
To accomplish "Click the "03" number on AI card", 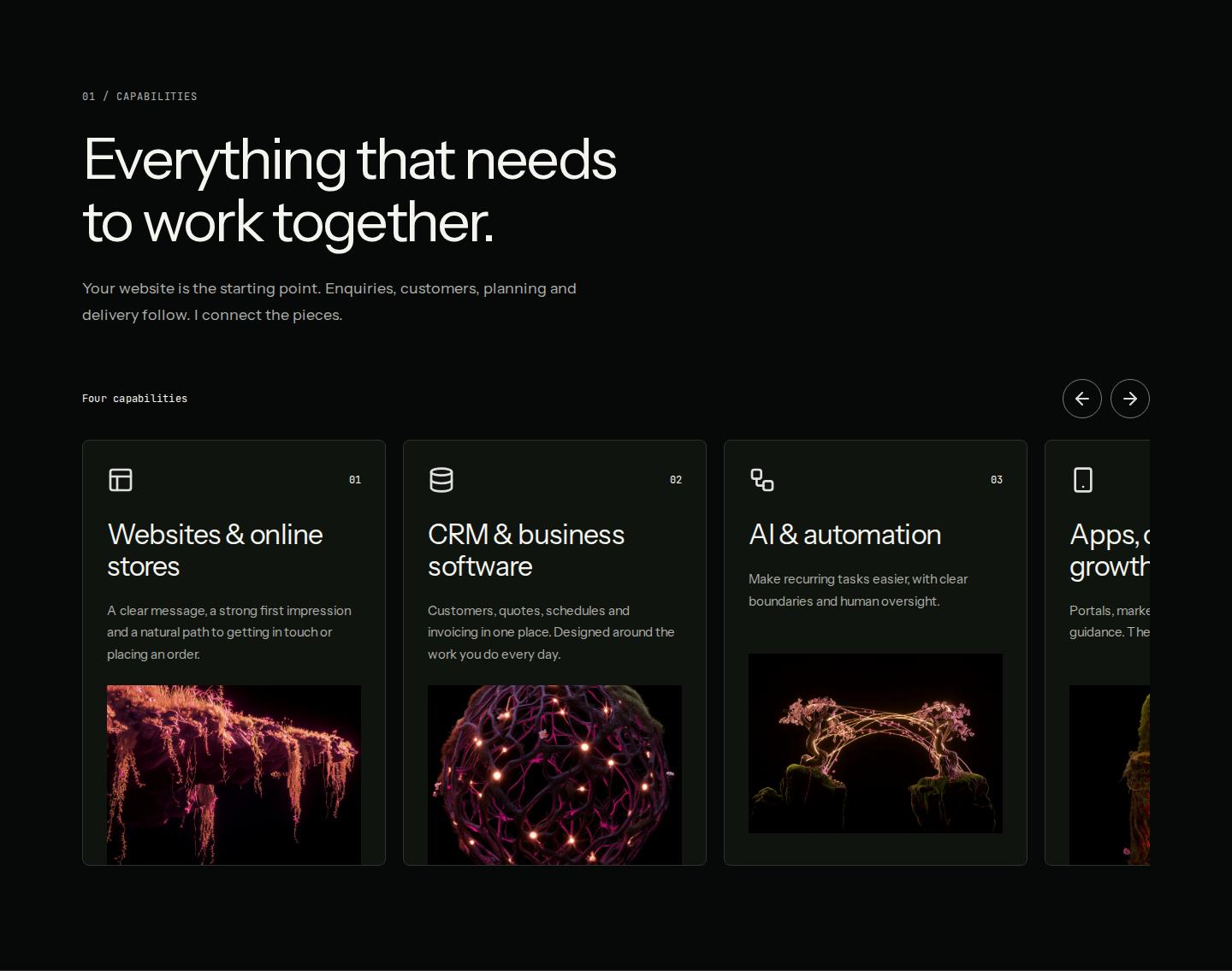I will [x=997, y=480].
